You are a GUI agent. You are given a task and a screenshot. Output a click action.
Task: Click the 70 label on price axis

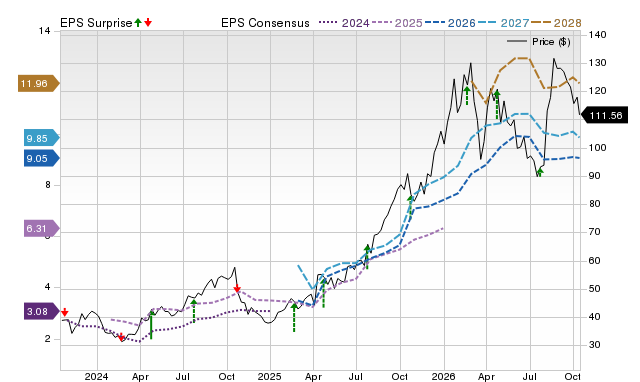(x=595, y=232)
